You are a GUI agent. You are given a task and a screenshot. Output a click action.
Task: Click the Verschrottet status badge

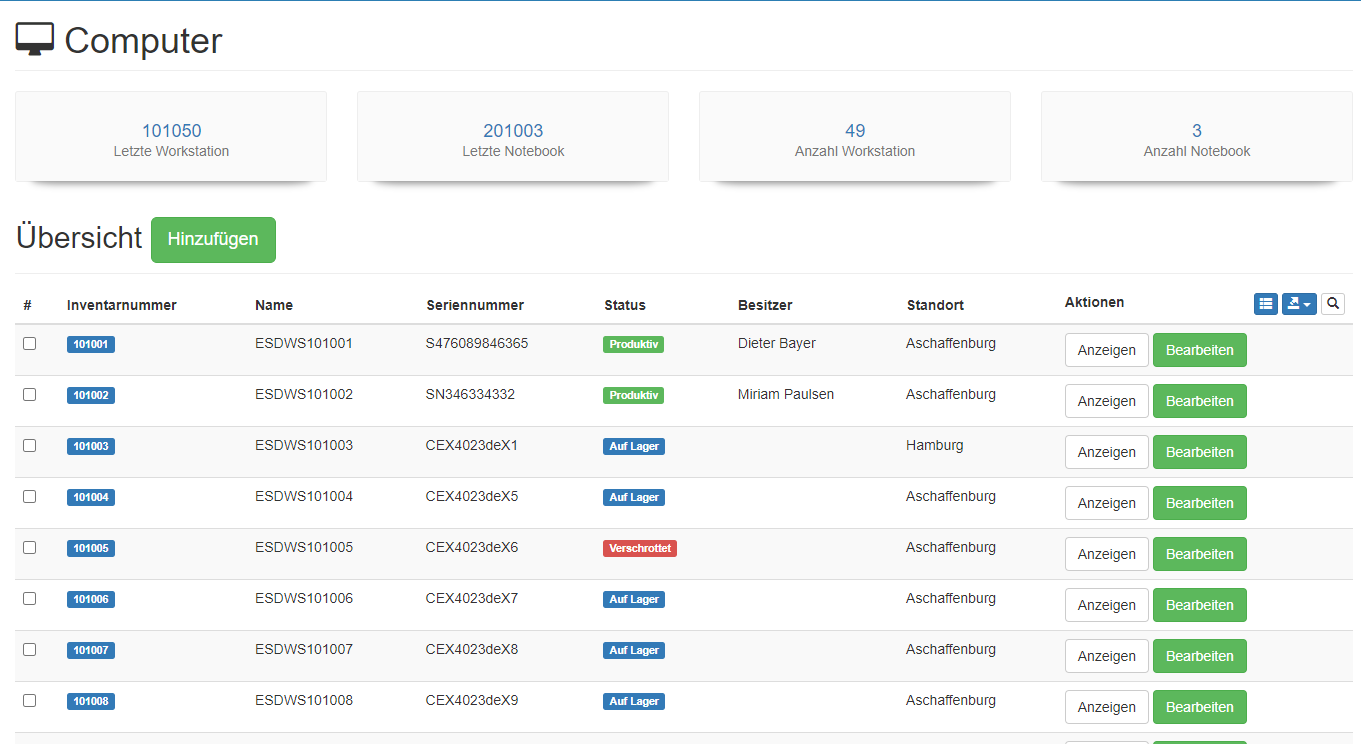coord(639,548)
